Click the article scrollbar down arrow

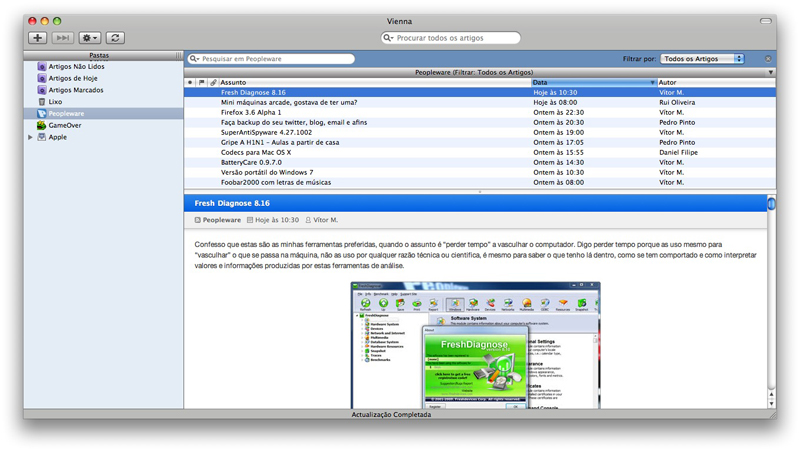click(x=771, y=403)
